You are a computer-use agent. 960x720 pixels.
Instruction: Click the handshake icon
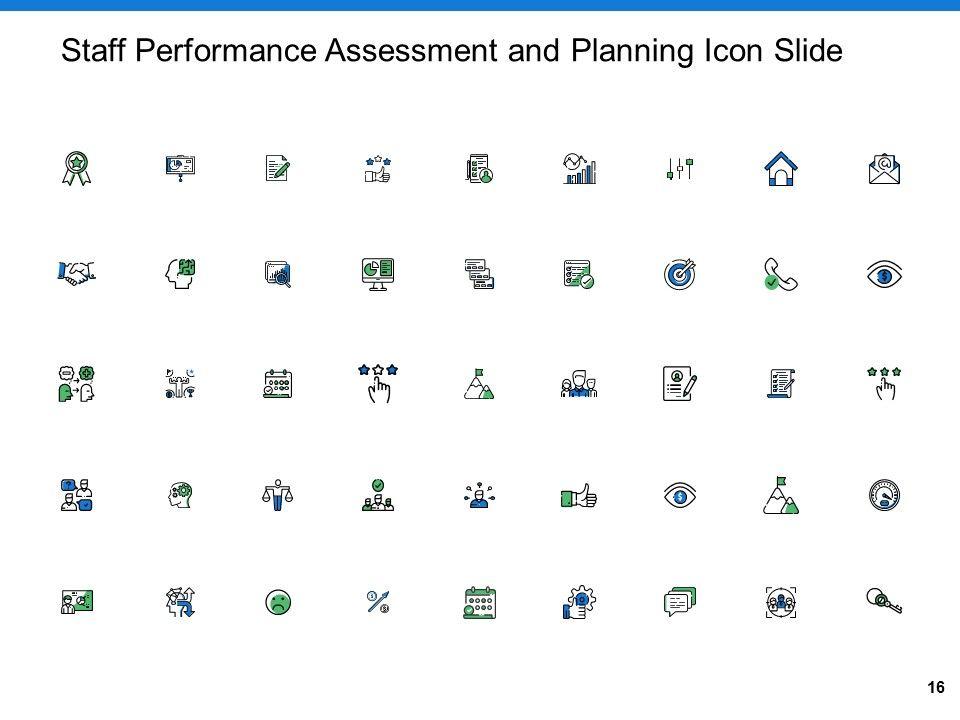tap(75, 272)
